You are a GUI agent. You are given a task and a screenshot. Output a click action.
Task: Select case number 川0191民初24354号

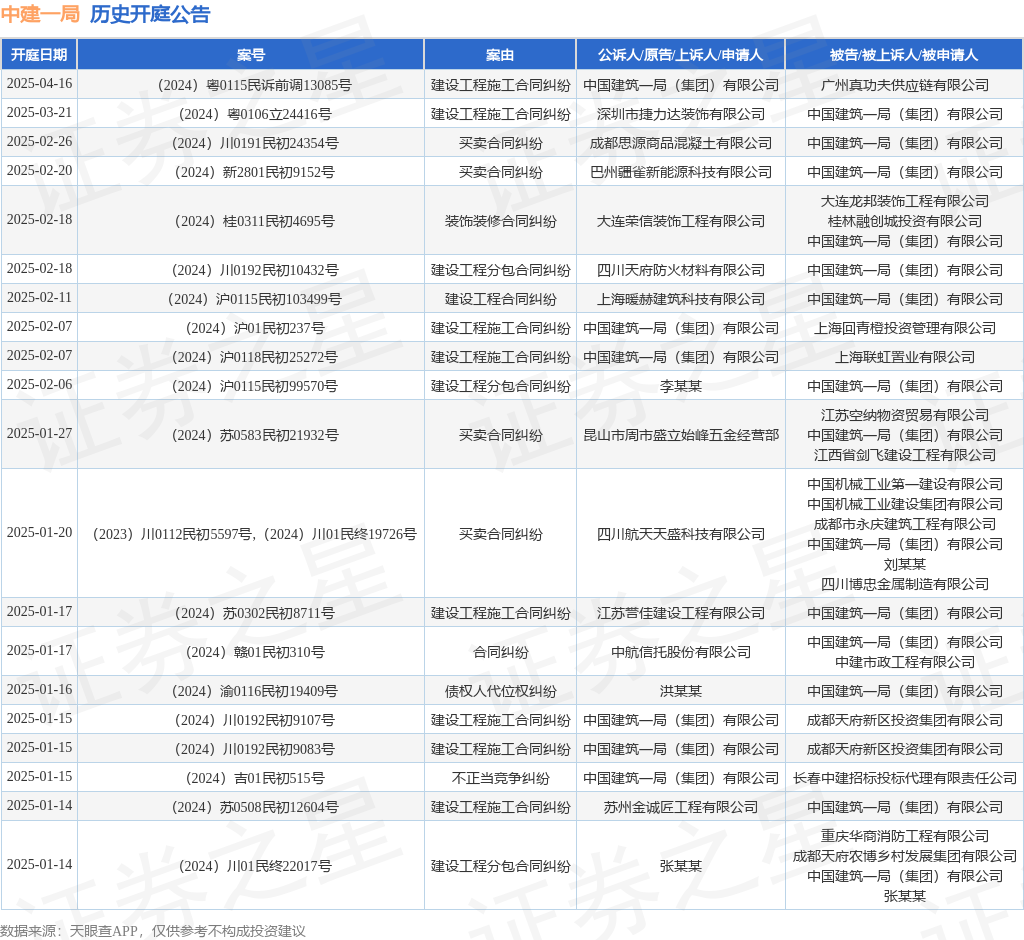click(x=255, y=143)
